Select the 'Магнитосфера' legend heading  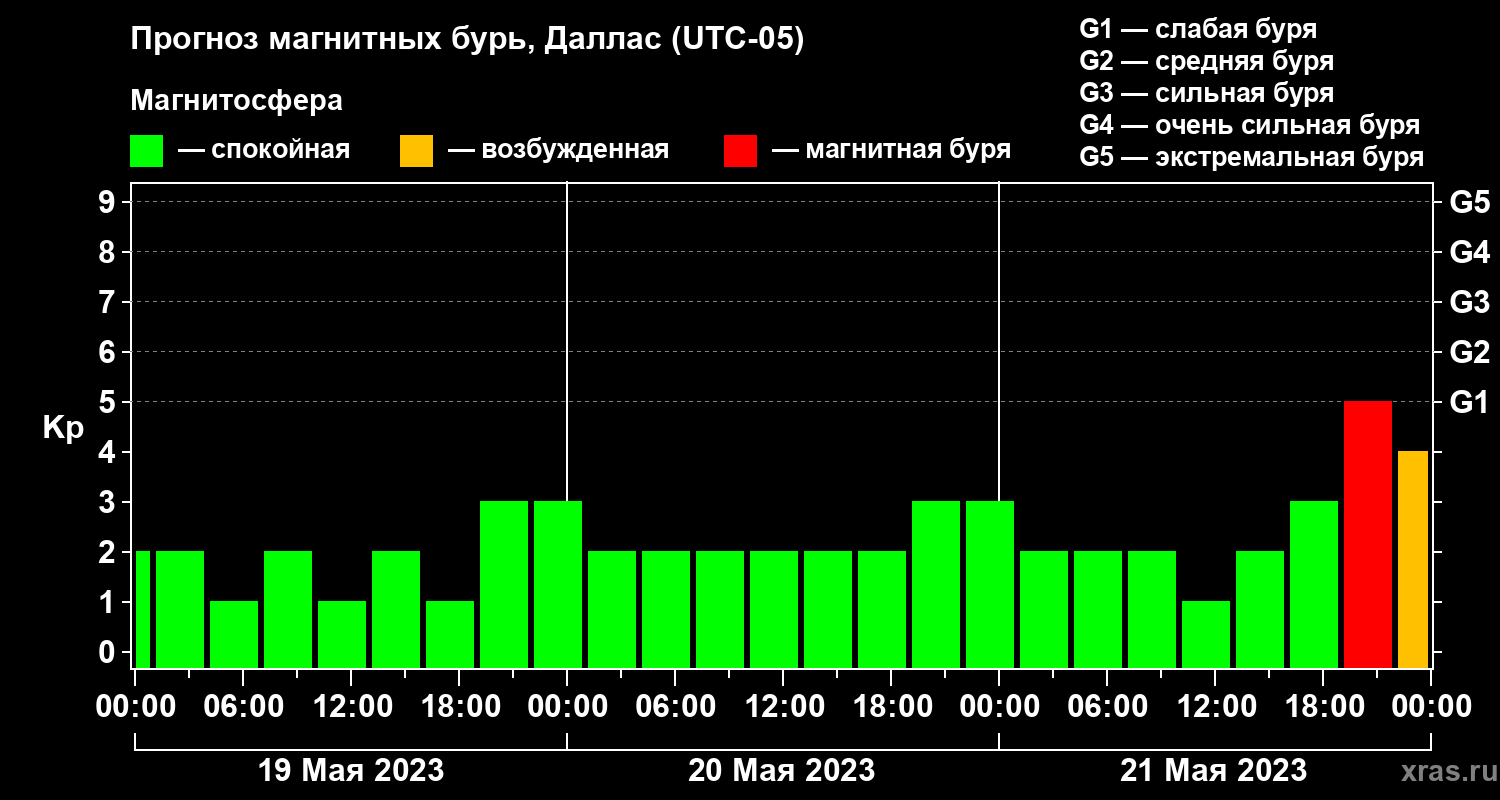pyautogui.click(x=236, y=101)
